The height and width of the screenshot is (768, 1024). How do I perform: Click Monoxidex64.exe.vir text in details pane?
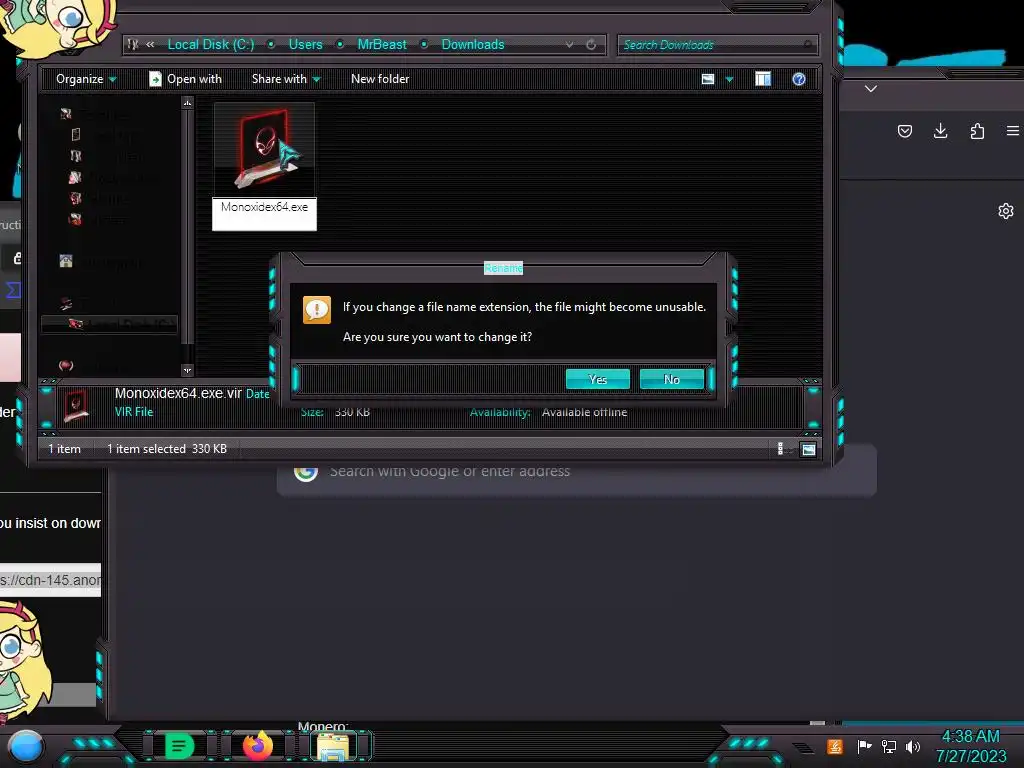pyautogui.click(x=178, y=393)
